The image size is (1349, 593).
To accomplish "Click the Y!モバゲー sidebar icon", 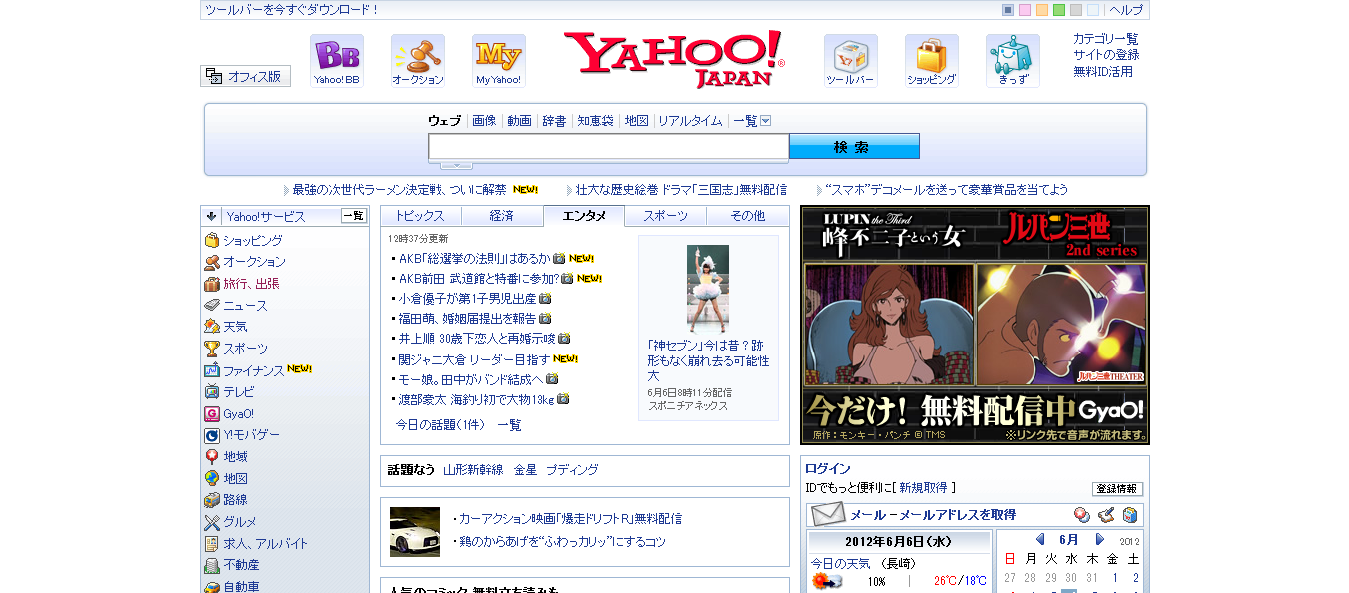I will coord(212,435).
